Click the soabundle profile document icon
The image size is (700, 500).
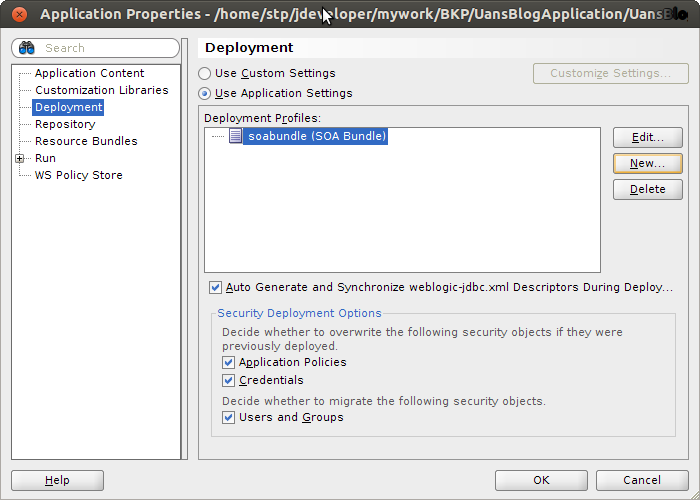(235, 136)
